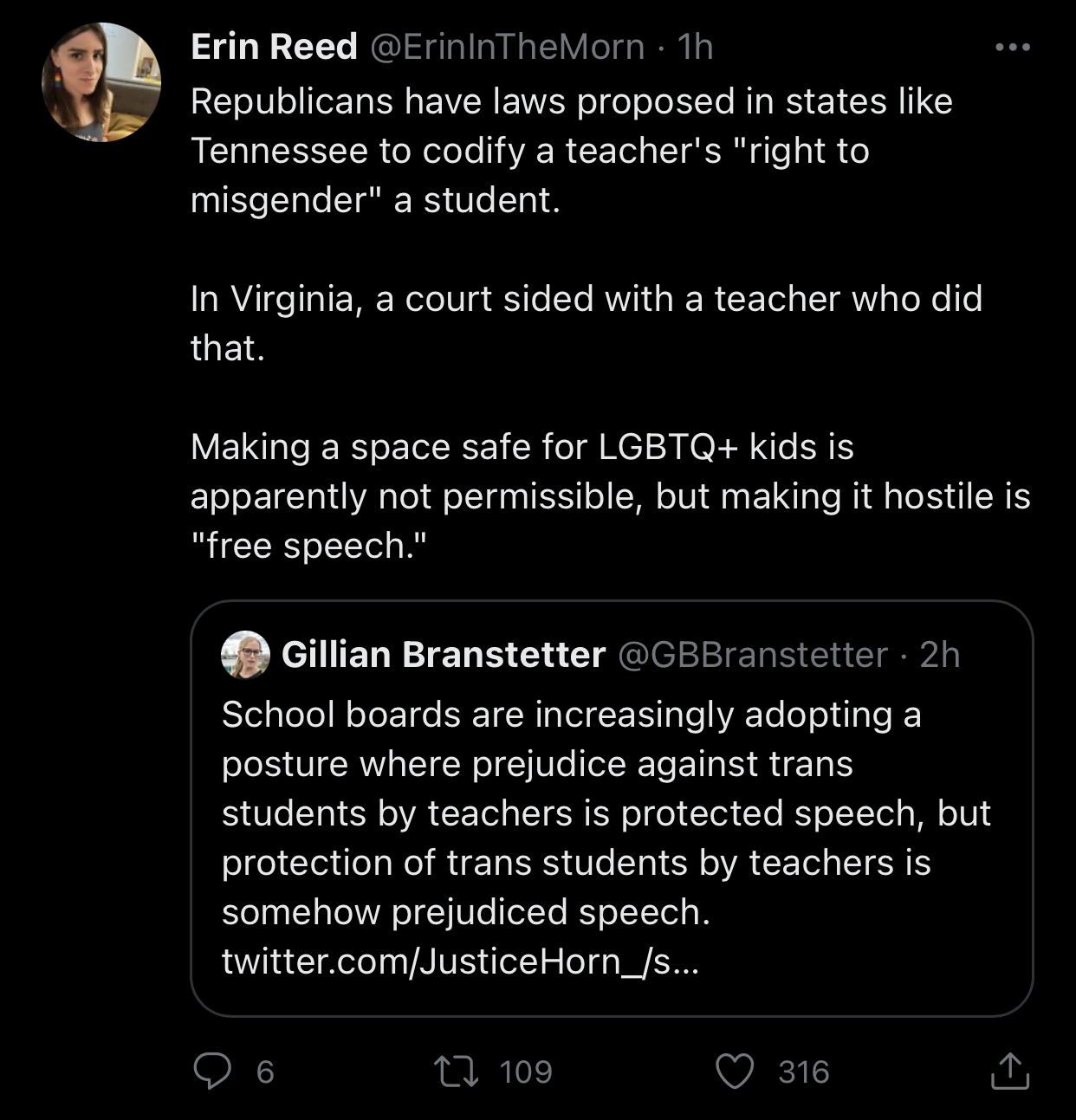Viewport: 1076px width, 1120px height.
Task: Open the three-dot more options menu
Action: point(1012,47)
